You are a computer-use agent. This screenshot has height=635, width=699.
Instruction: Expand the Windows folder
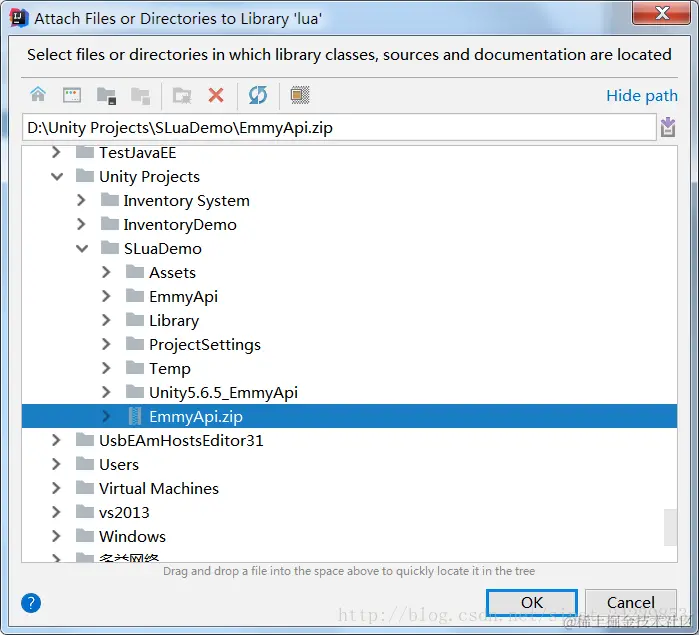[x=56, y=536]
